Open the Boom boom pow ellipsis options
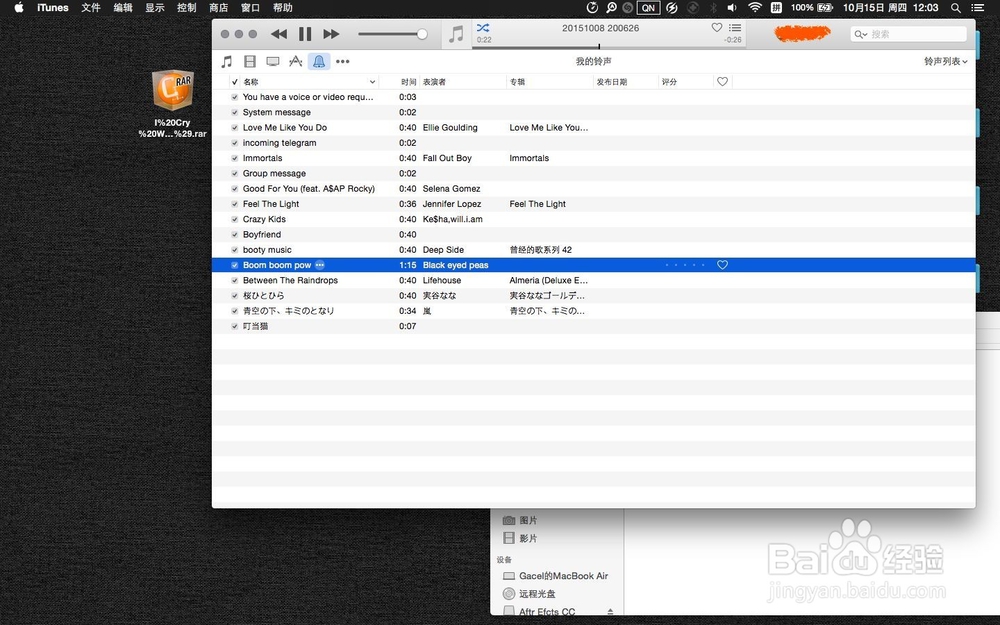 320,265
